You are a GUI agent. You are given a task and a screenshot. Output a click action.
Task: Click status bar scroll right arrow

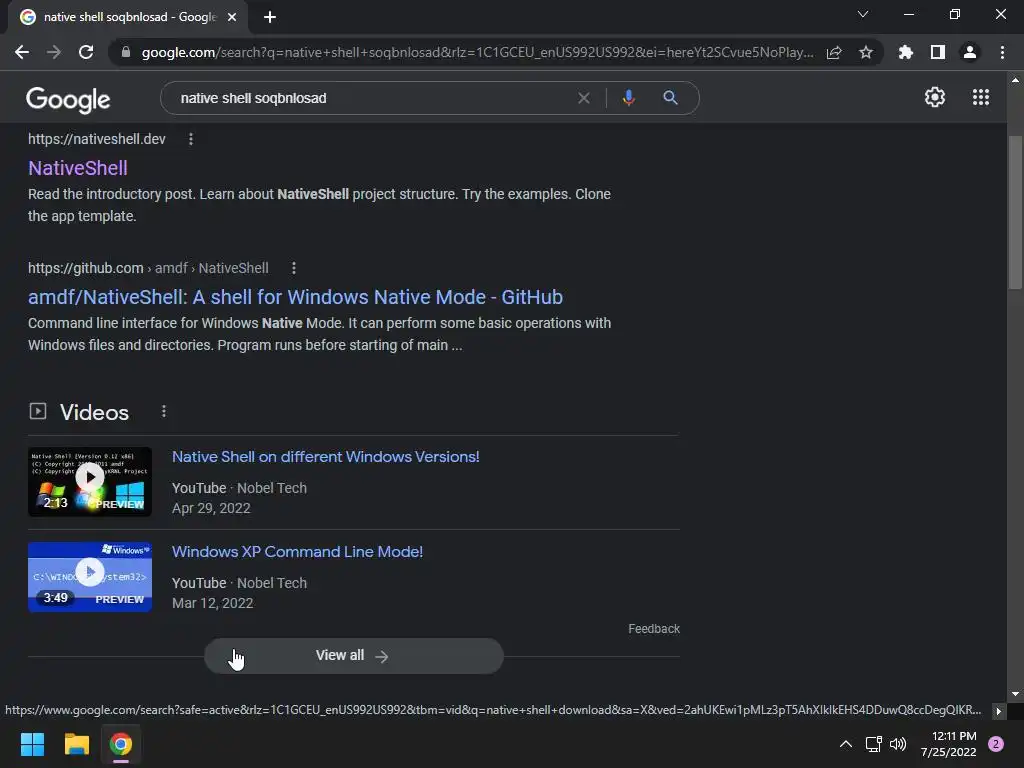[x=999, y=711]
